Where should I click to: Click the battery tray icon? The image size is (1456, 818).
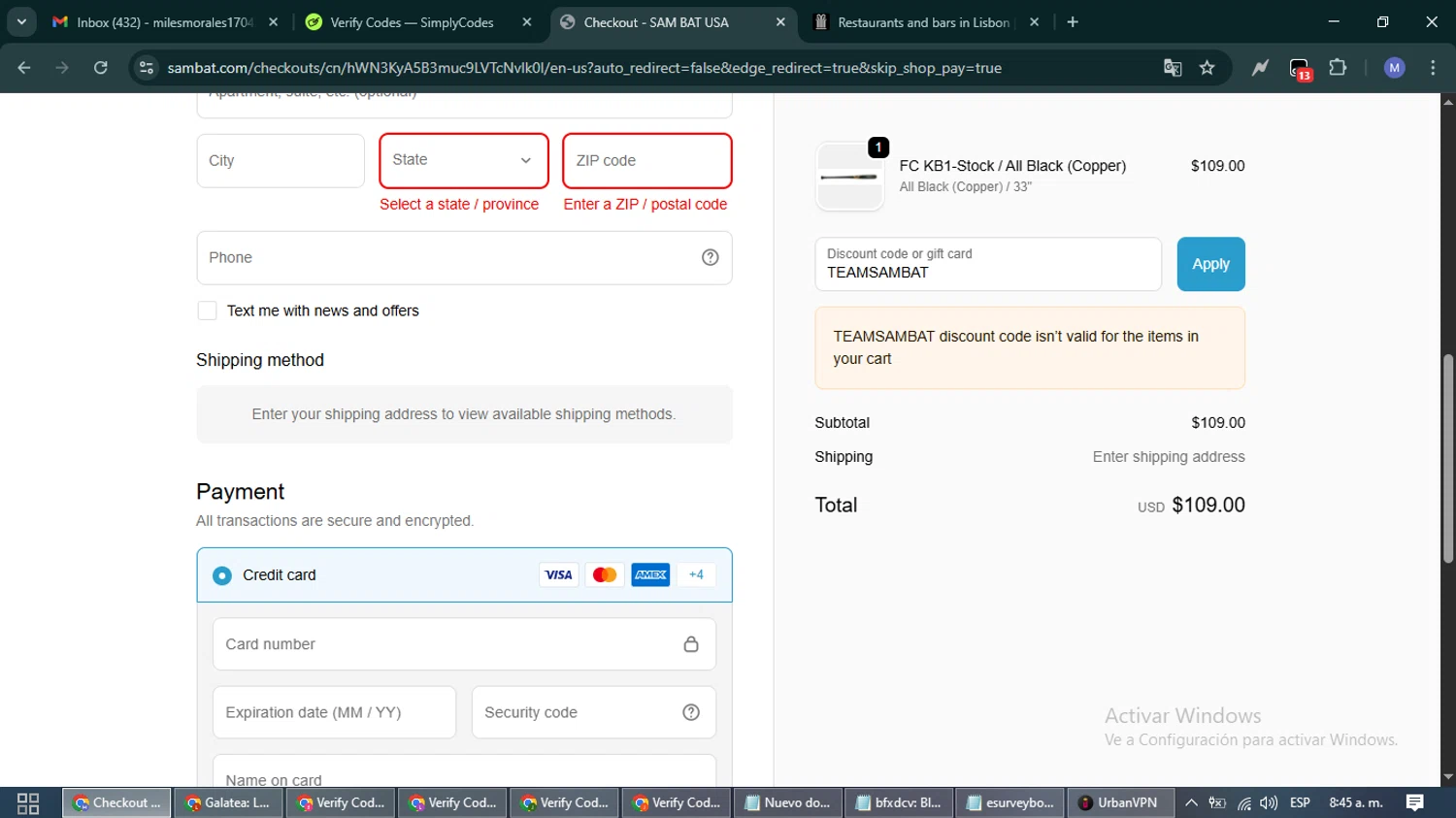(x=1217, y=802)
